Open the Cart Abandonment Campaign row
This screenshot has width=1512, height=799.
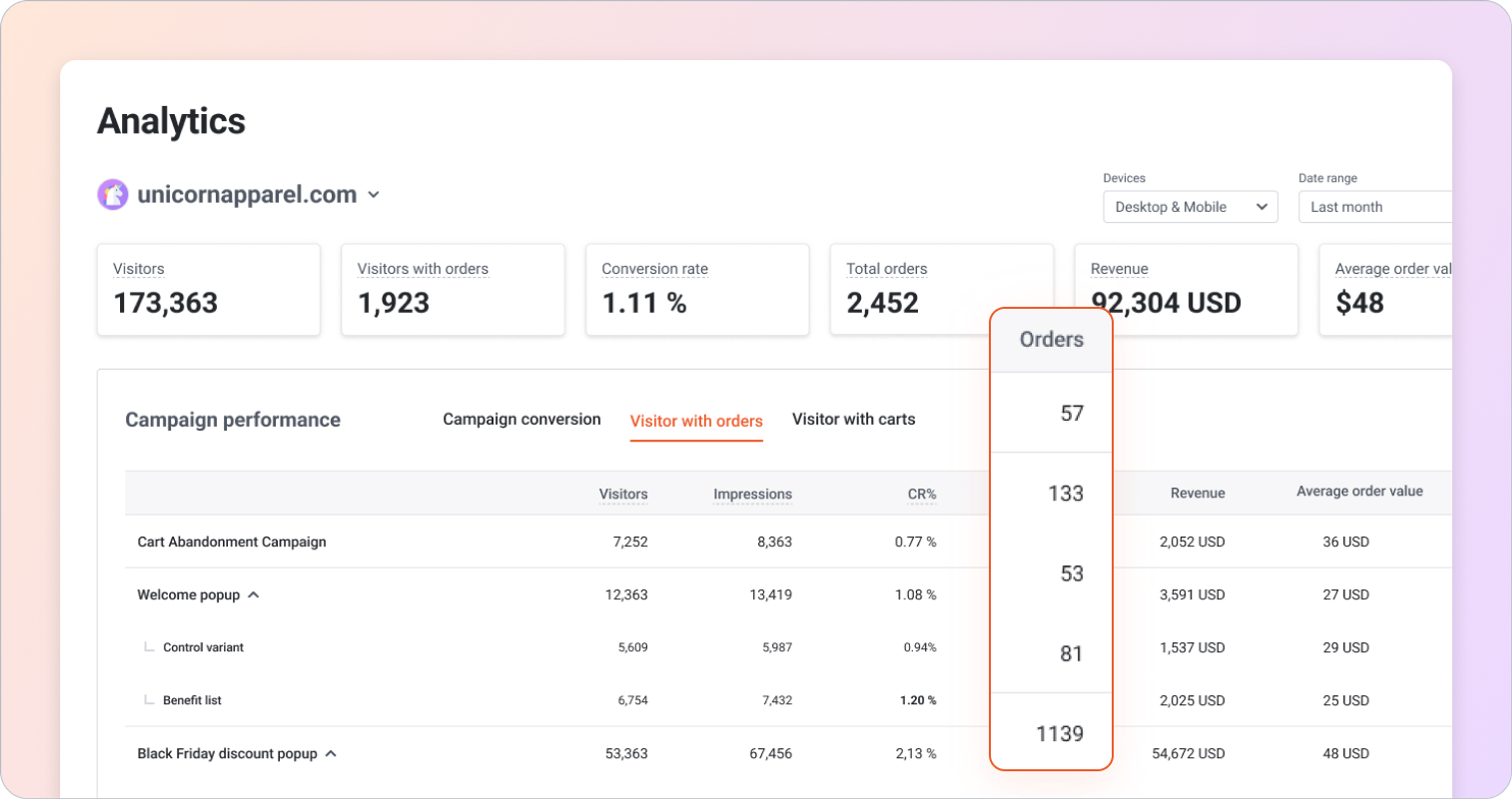(232, 541)
